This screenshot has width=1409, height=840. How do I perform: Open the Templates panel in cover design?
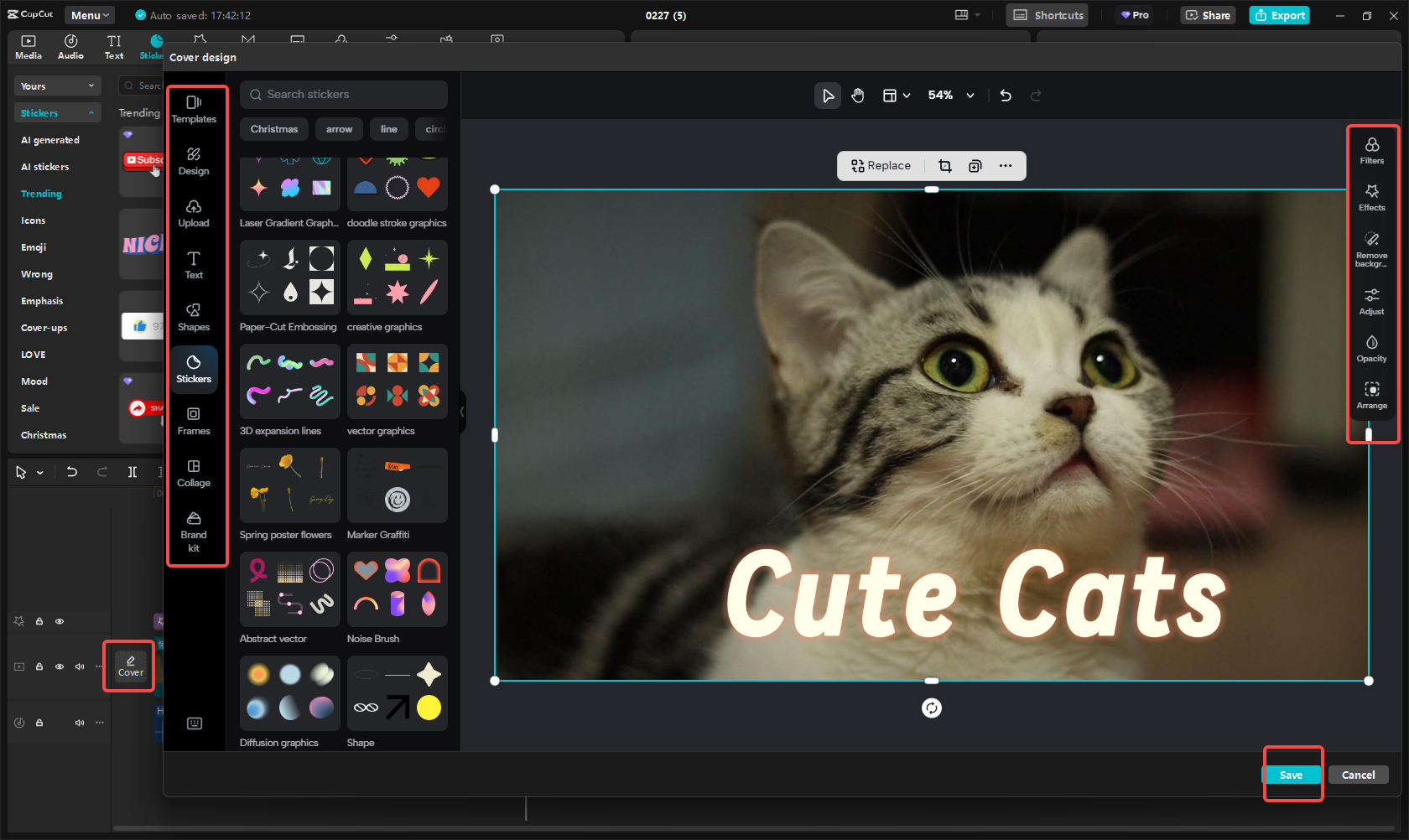click(x=194, y=109)
